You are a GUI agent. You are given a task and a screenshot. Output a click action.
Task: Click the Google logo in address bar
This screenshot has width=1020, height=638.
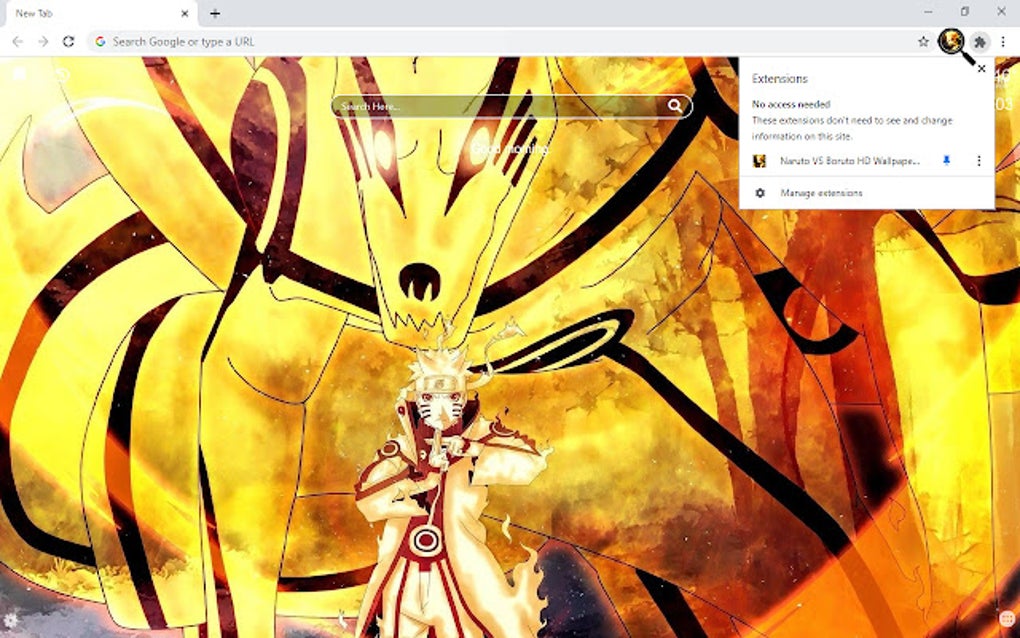click(x=100, y=42)
